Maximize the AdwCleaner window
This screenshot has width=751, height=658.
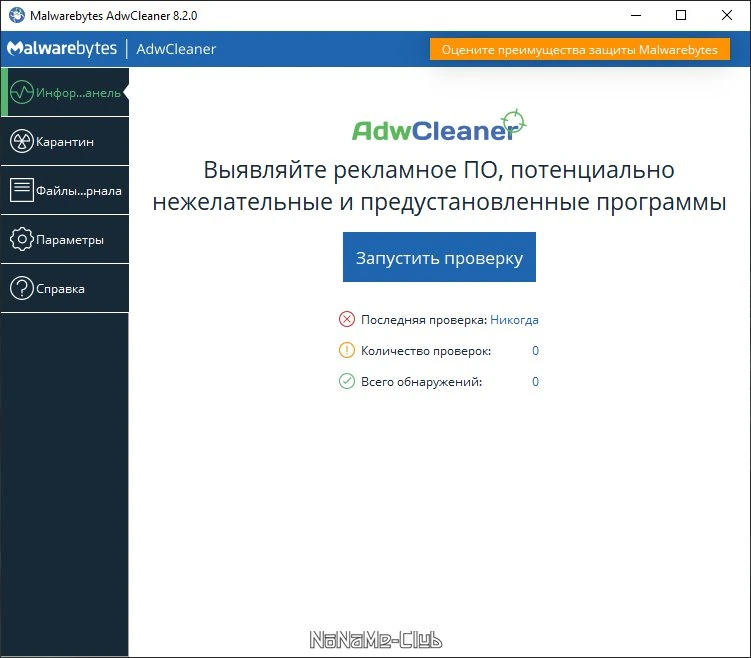click(681, 15)
